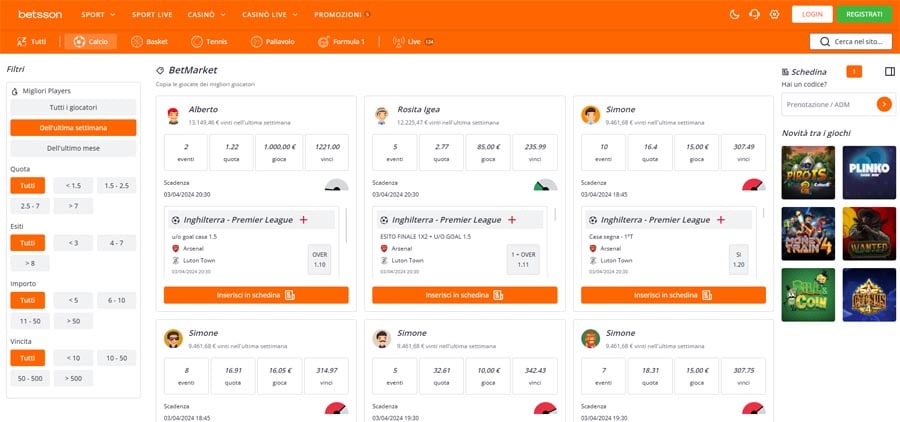Select the Calcio sport filter

91,41
